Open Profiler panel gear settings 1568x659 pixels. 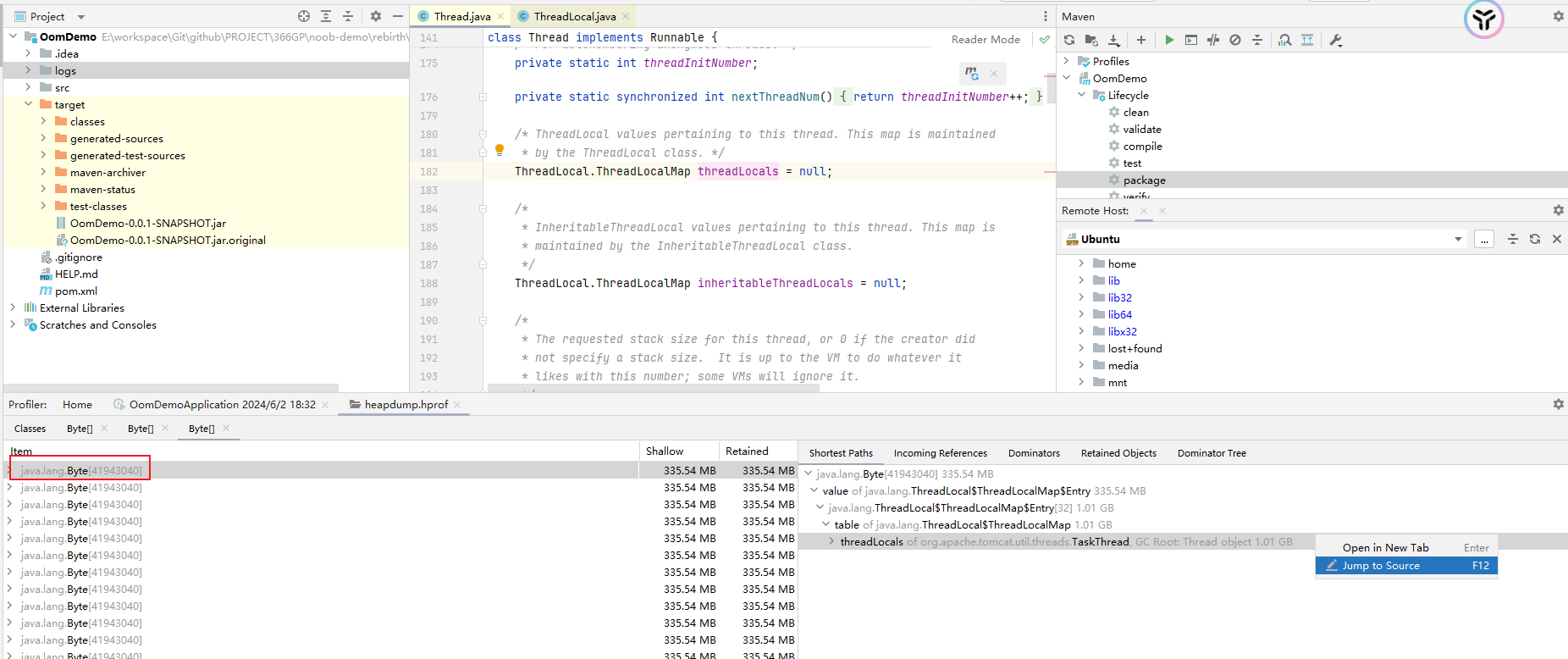(x=1558, y=404)
